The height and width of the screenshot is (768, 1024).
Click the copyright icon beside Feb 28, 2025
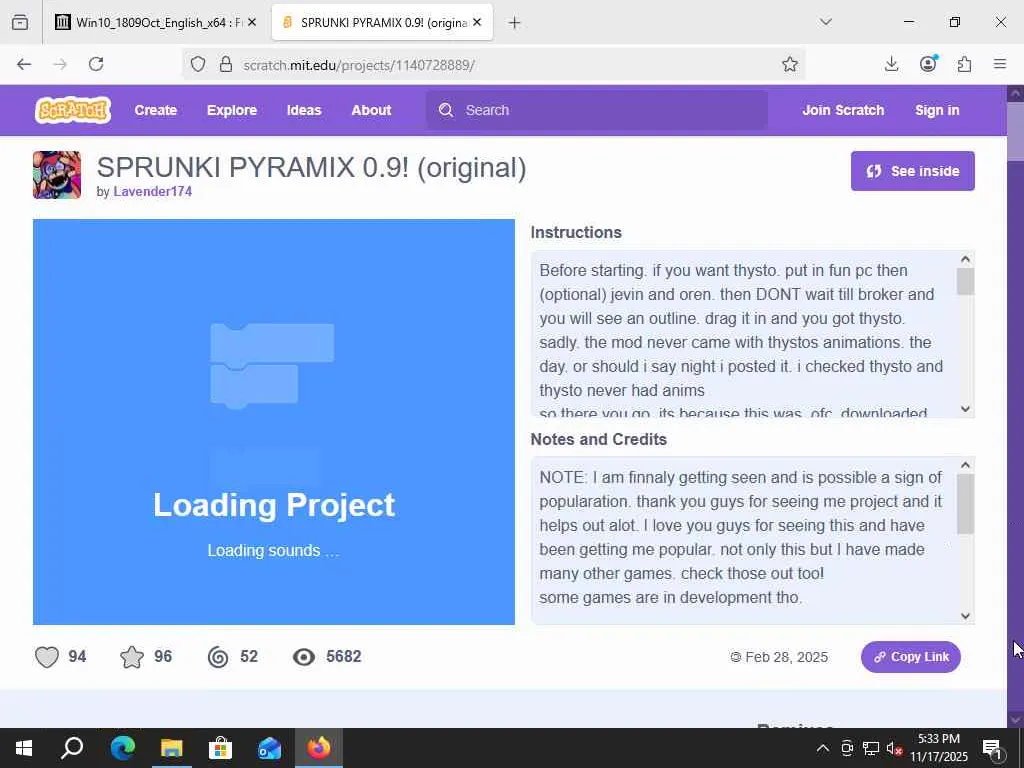[x=736, y=657]
